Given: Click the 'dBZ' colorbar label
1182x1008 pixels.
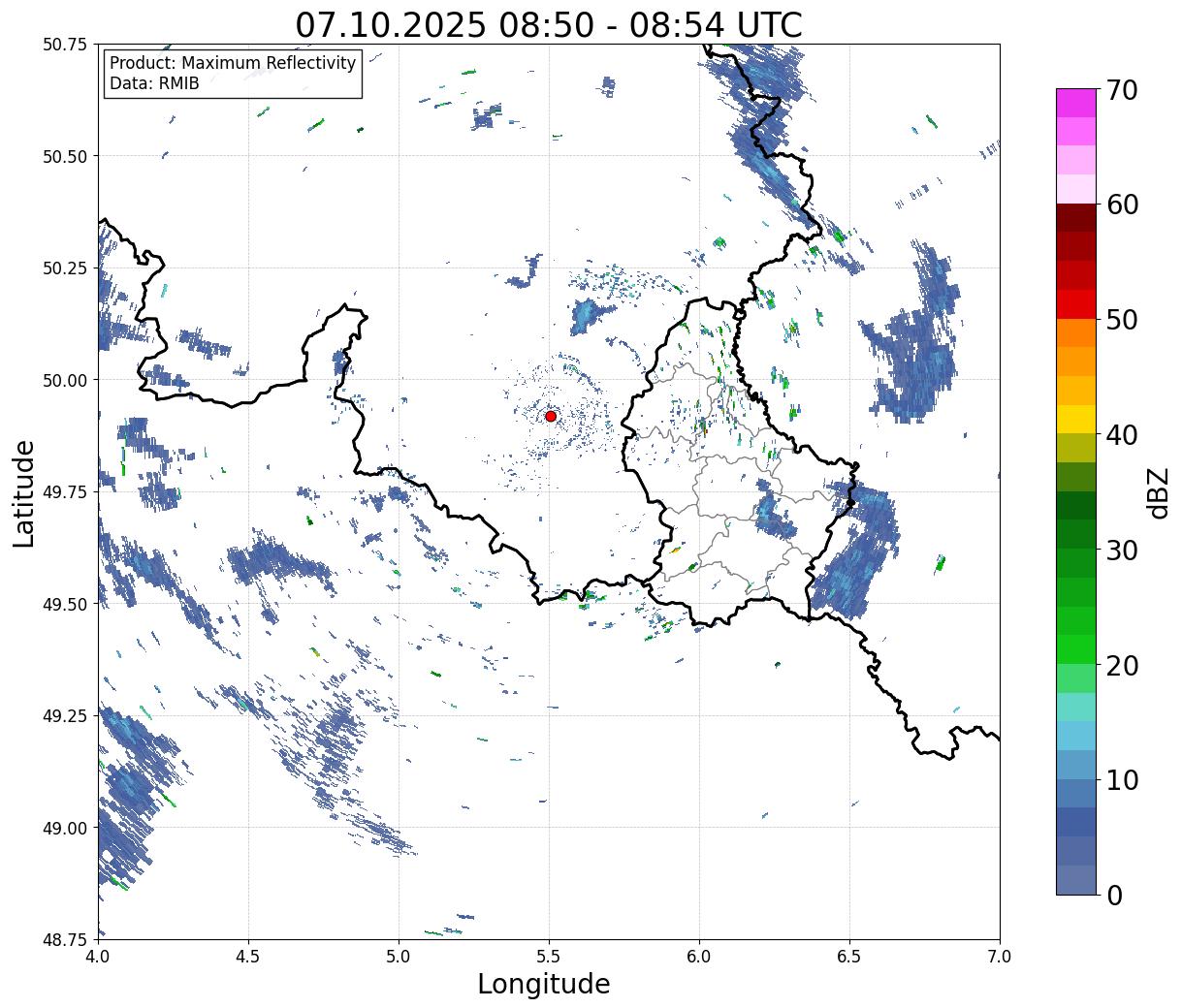Looking at the screenshot, I should tap(1158, 491).
